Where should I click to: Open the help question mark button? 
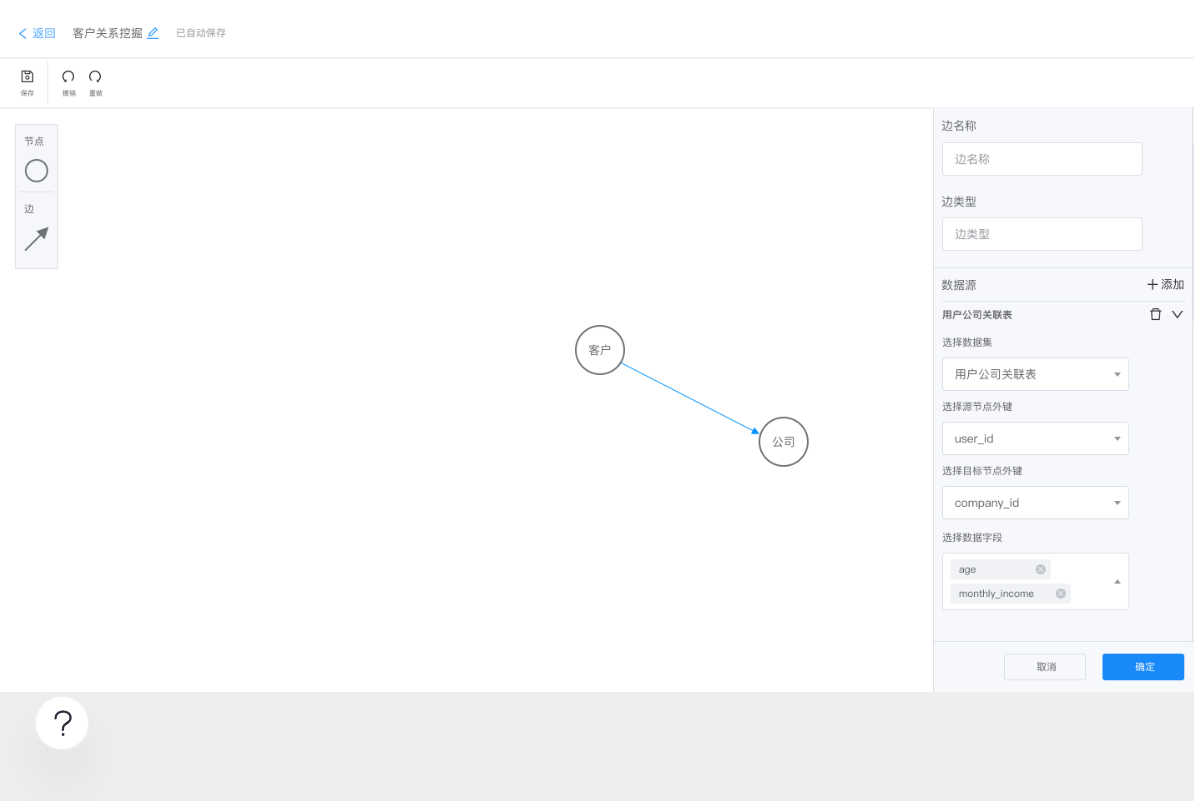[62, 723]
